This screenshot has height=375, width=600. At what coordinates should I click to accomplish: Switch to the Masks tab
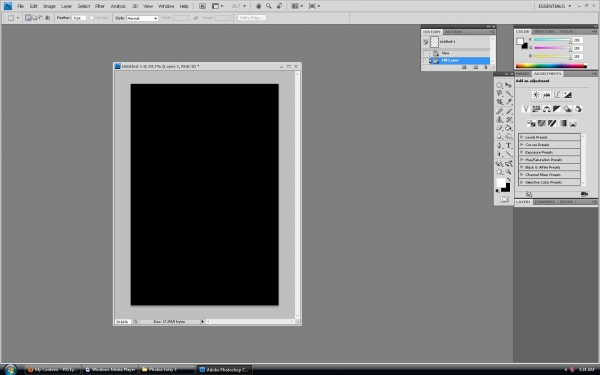(522, 73)
